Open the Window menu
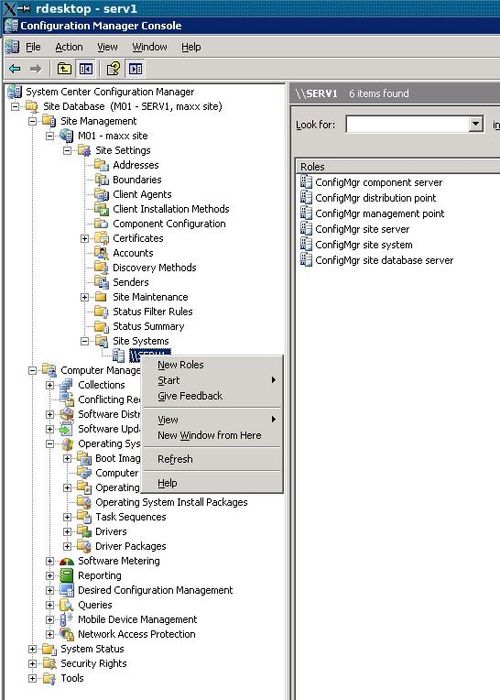The image size is (500, 700). pos(150,47)
